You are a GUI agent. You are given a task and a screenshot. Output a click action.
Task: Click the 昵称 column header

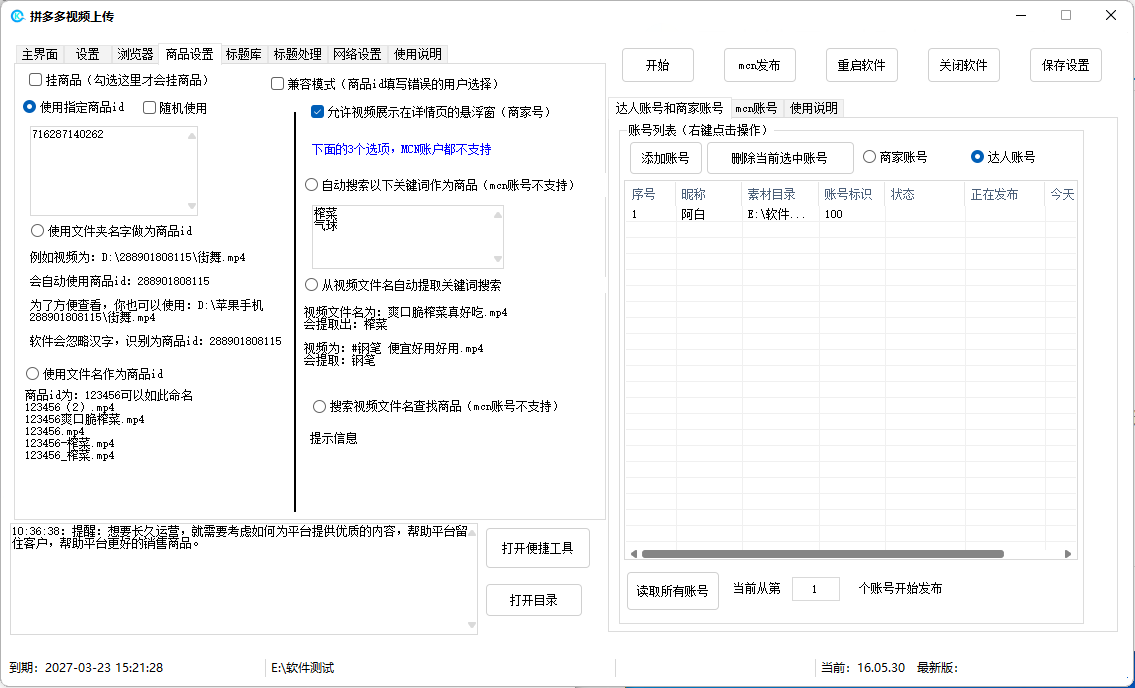pos(709,194)
